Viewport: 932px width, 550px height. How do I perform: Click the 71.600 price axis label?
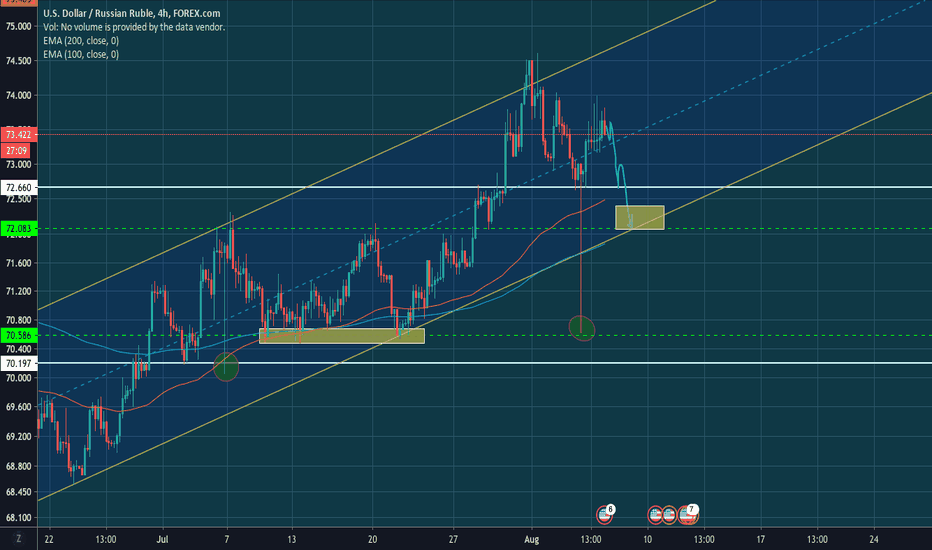pyautogui.click(x=18, y=263)
